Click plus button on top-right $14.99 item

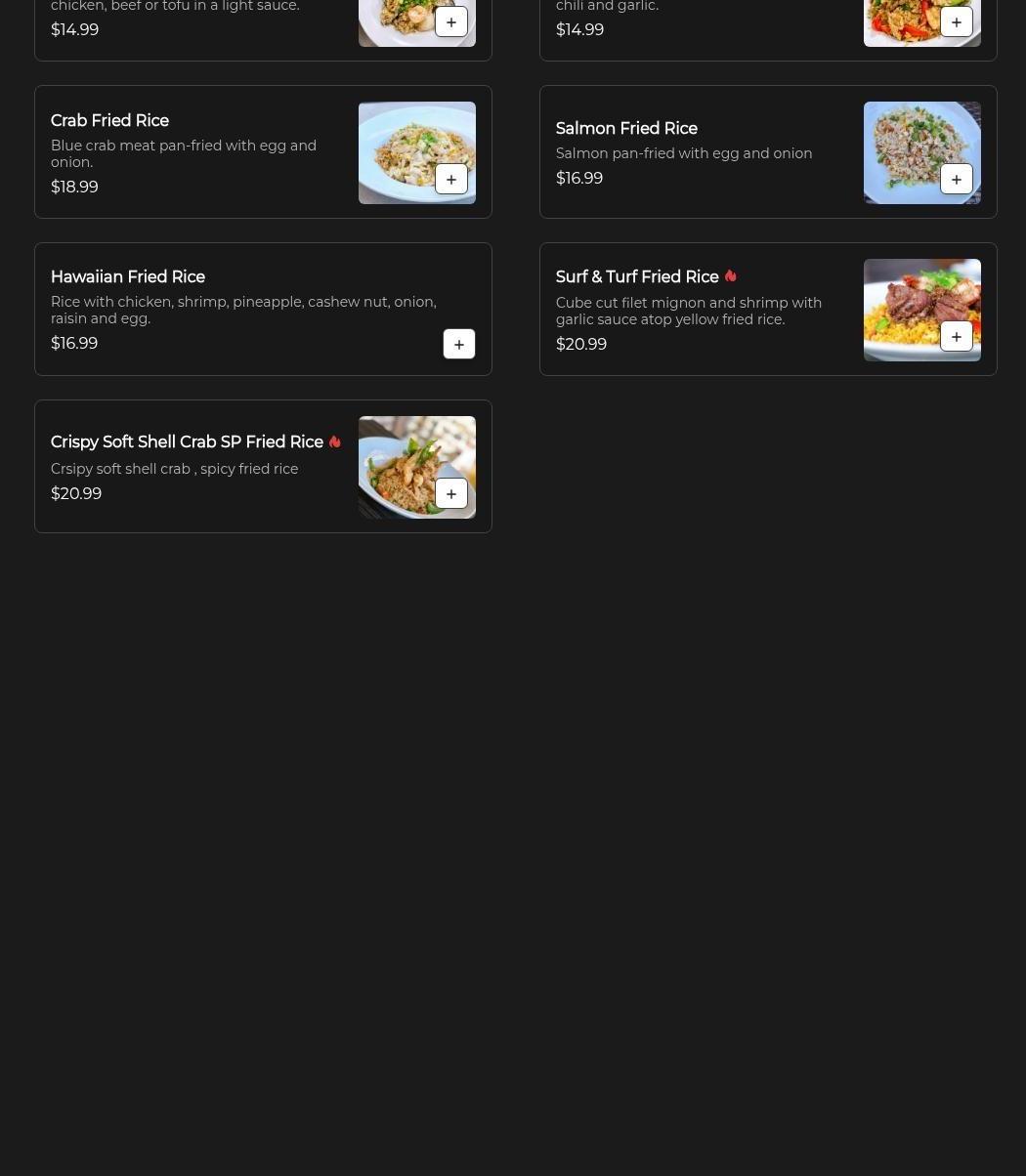(957, 22)
